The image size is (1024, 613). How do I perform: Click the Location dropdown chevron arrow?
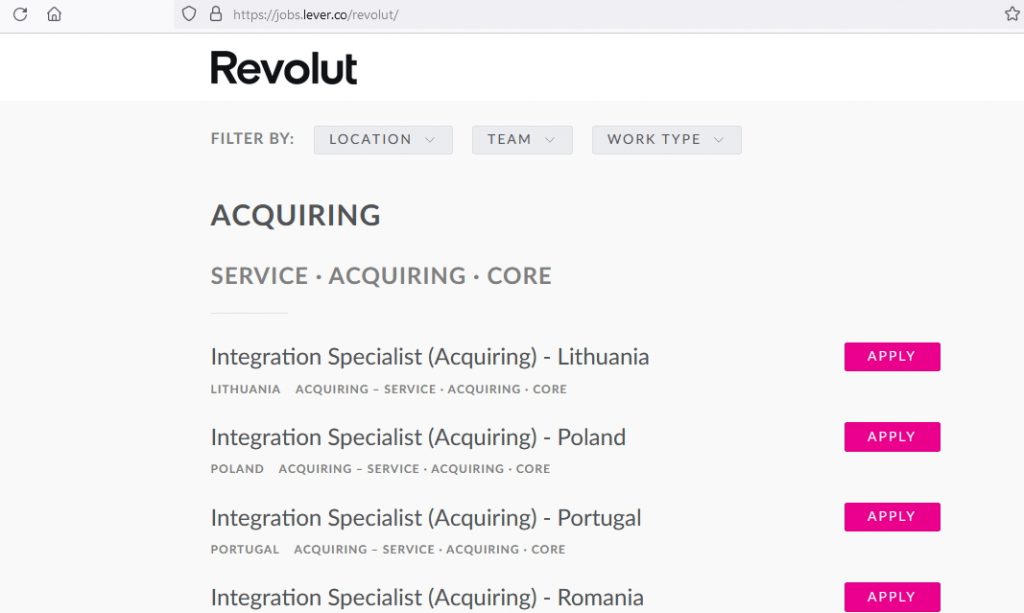[x=430, y=140]
